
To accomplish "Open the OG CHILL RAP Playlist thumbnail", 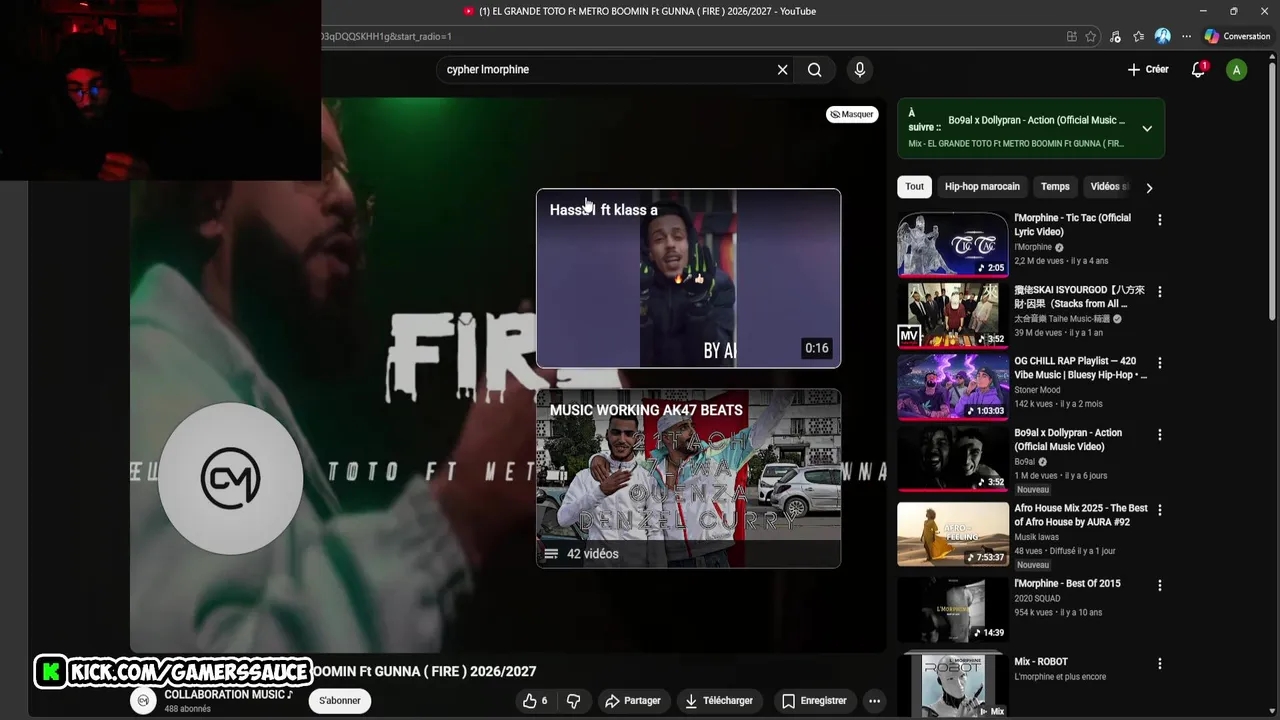I will pos(953,387).
